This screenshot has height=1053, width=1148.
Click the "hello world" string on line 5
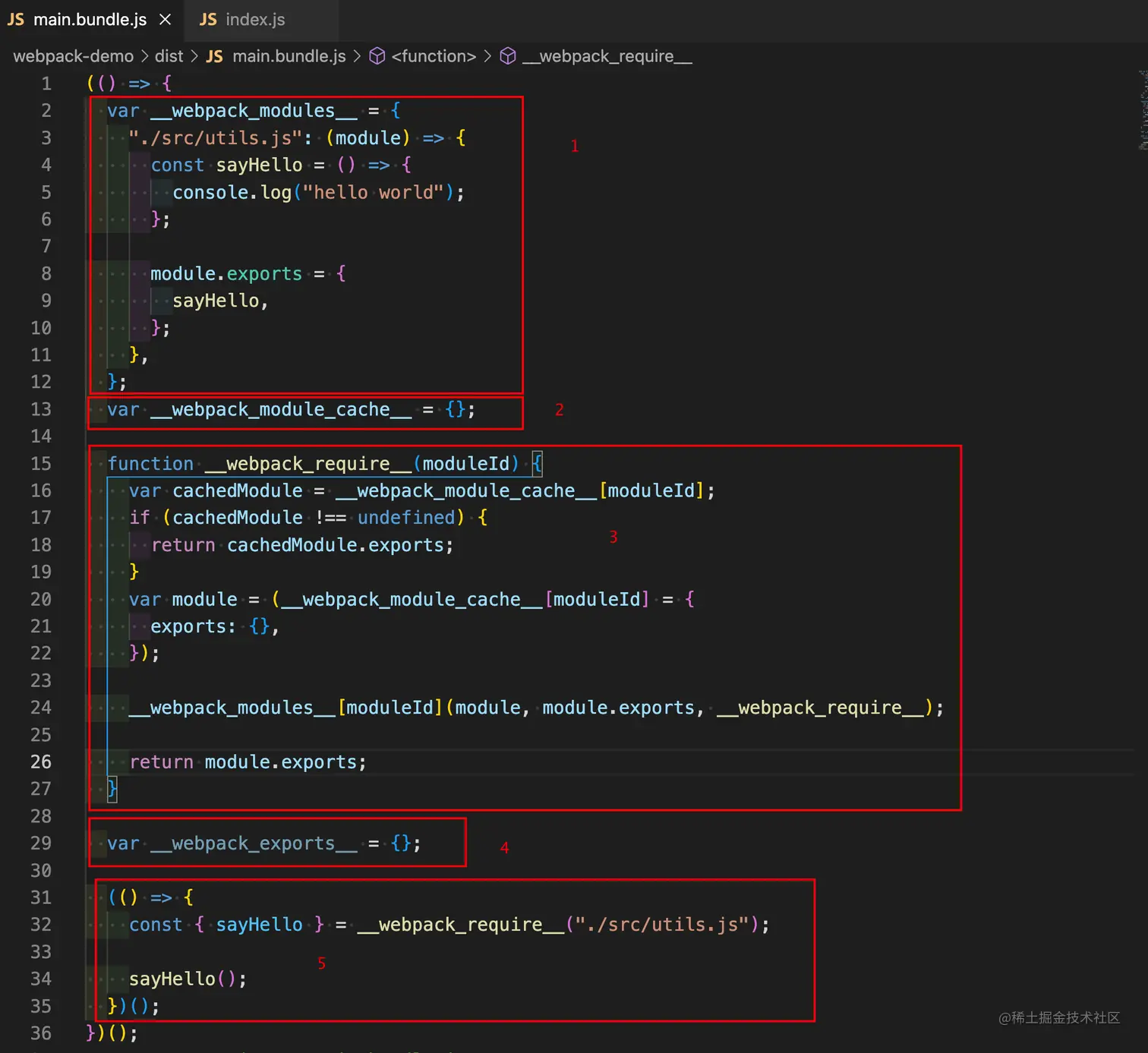pos(373,193)
